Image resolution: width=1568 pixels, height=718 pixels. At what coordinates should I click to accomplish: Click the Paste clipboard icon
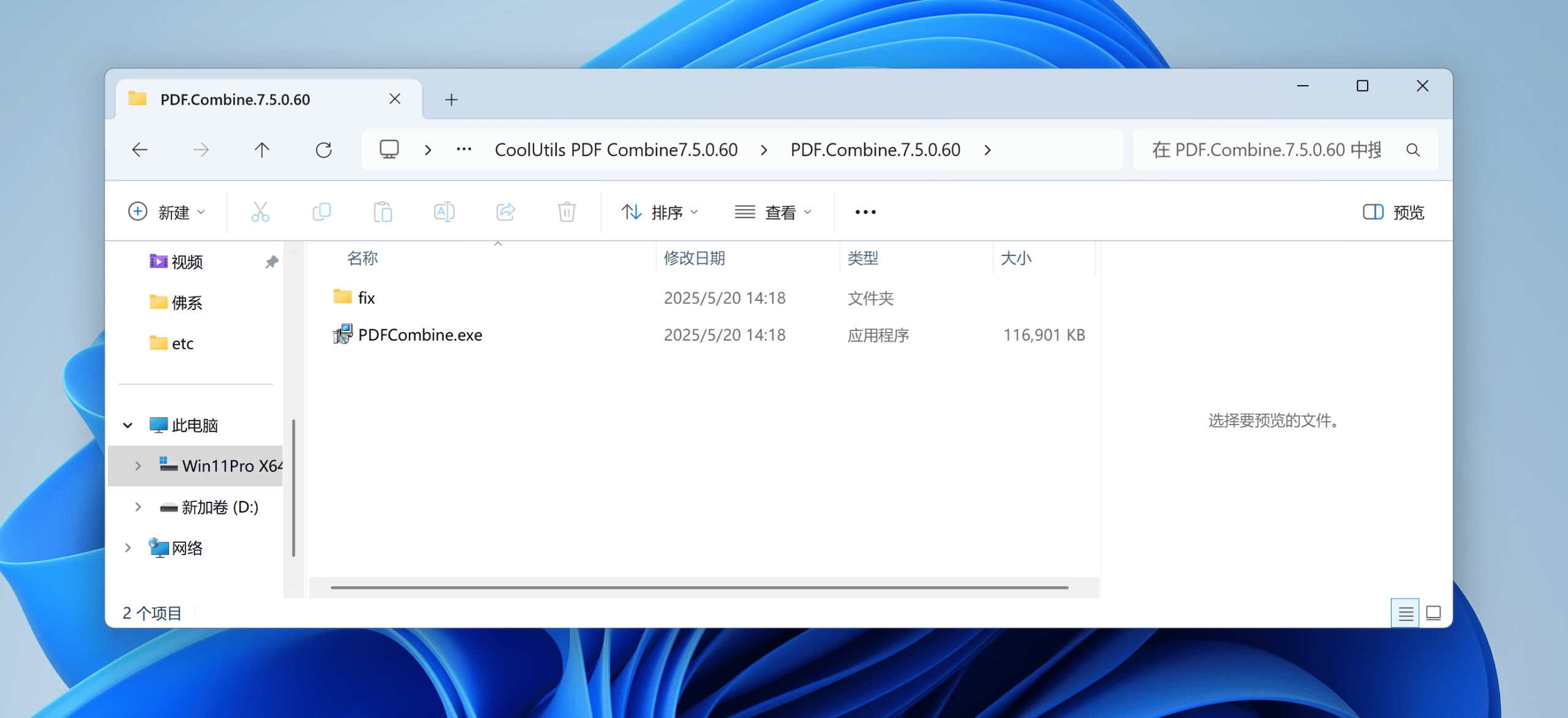coord(383,212)
